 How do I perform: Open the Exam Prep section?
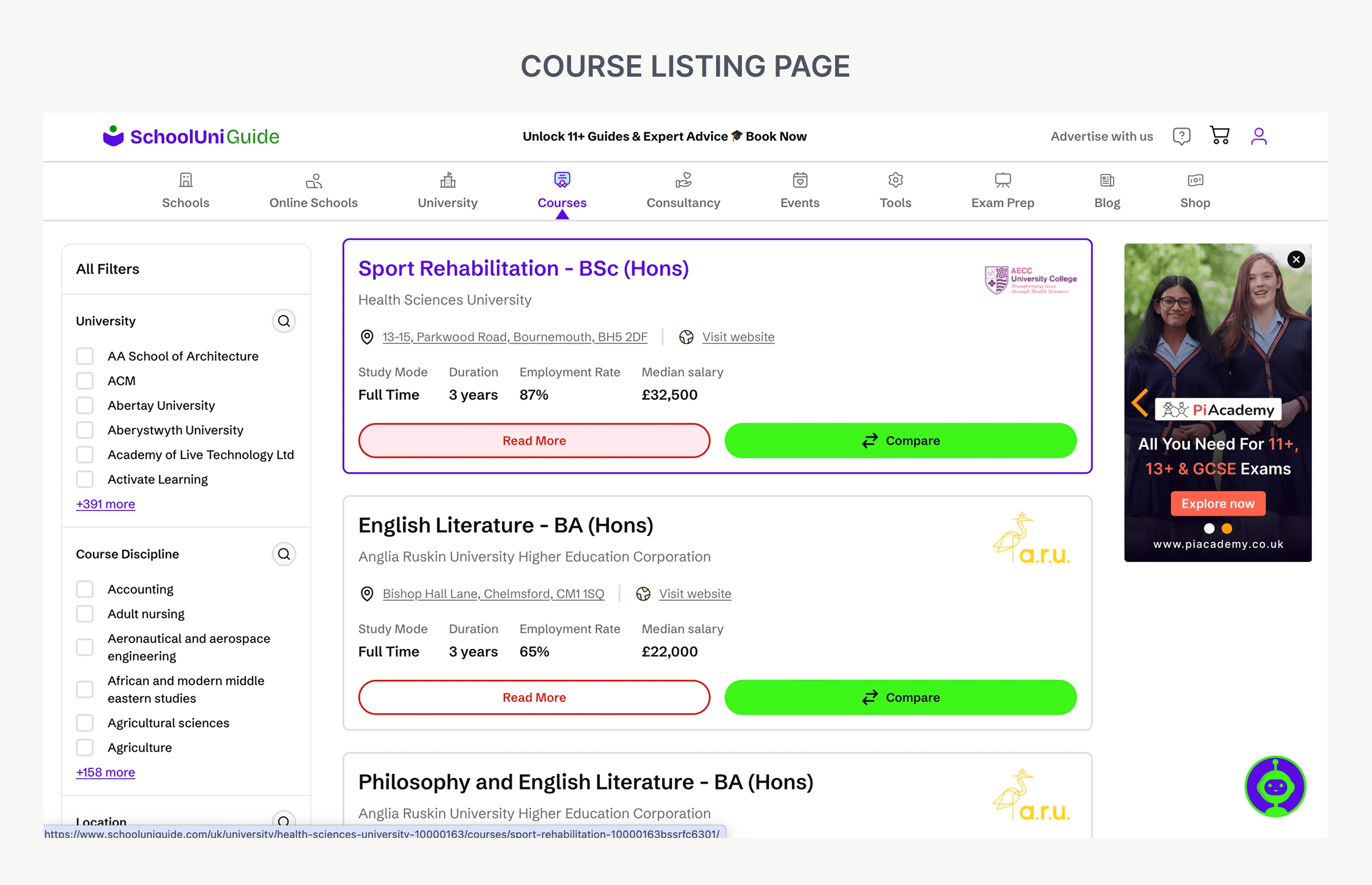click(x=1003, y=191)
